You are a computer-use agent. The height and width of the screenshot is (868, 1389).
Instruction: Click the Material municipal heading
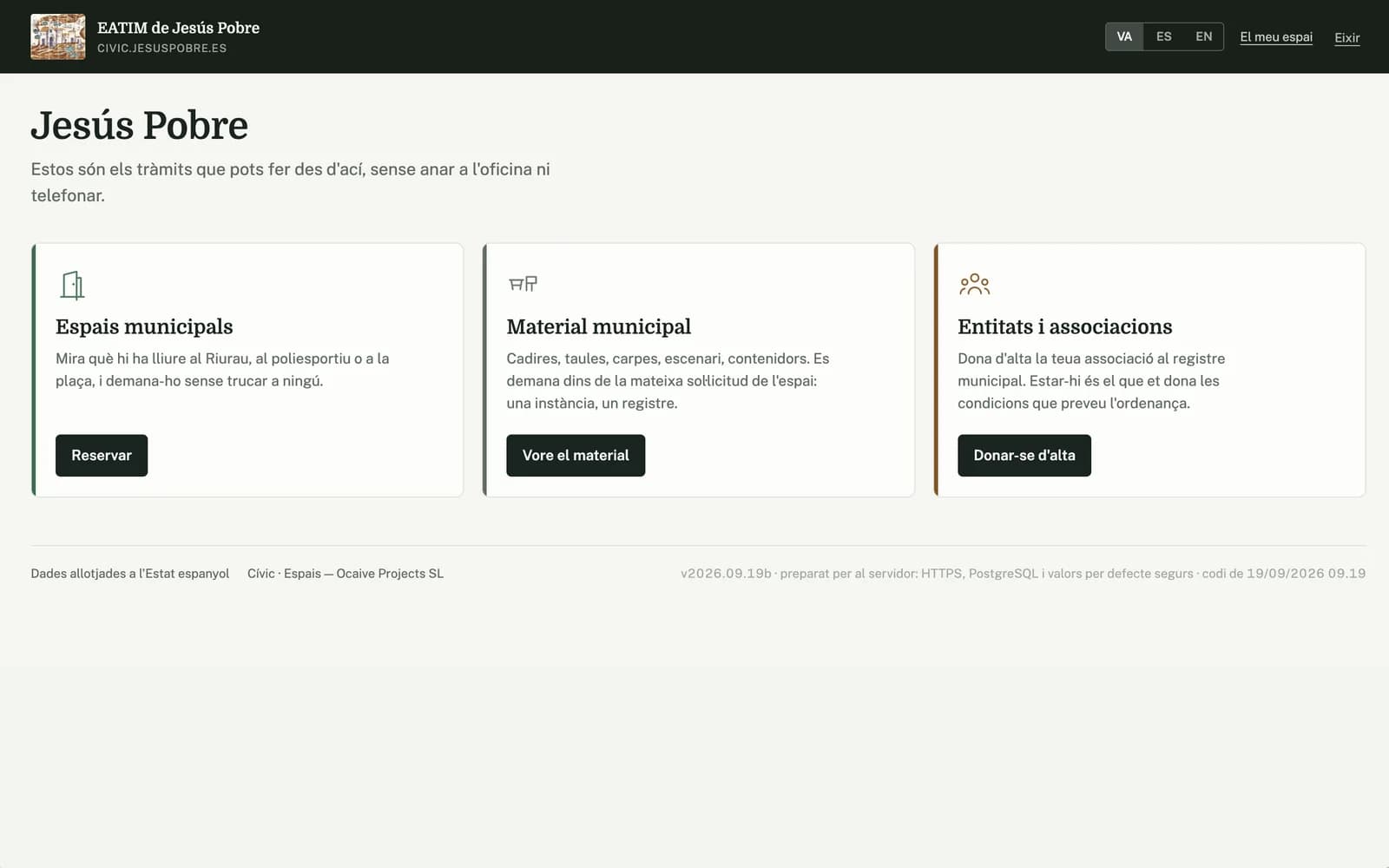599,326
